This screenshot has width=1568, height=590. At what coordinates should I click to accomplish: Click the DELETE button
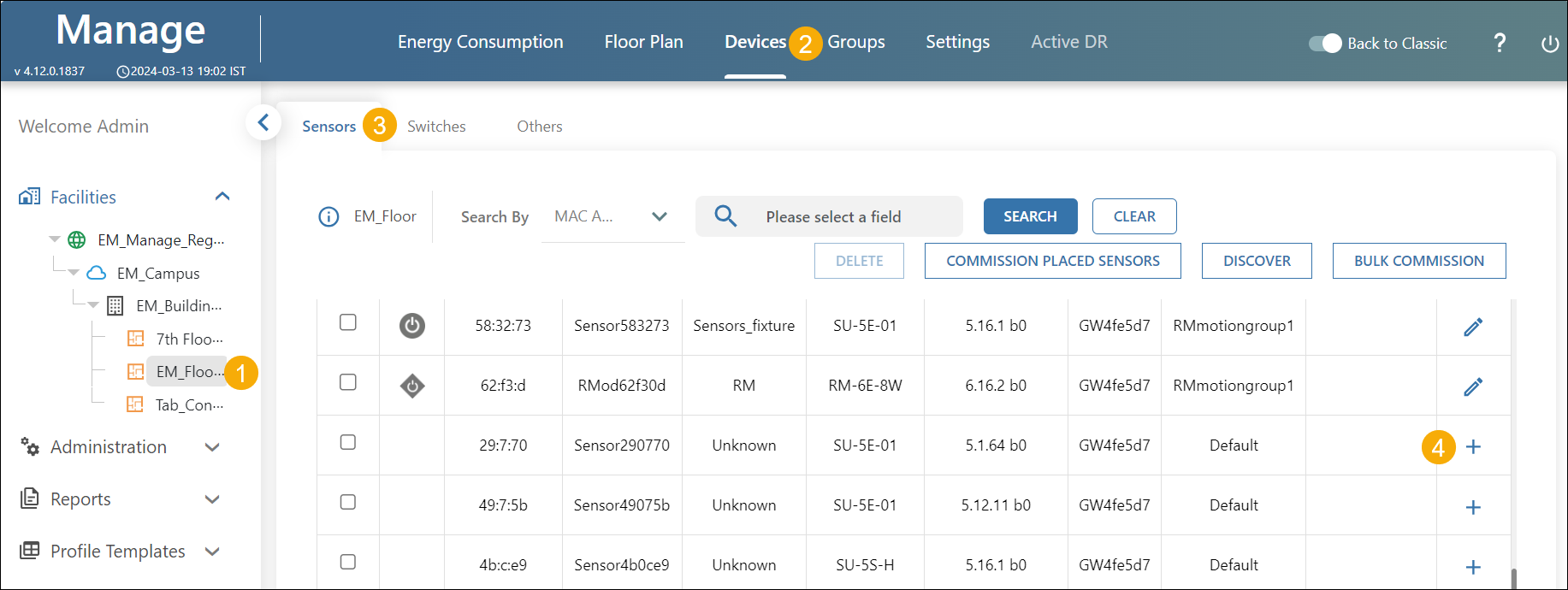[x=859, y=261]
